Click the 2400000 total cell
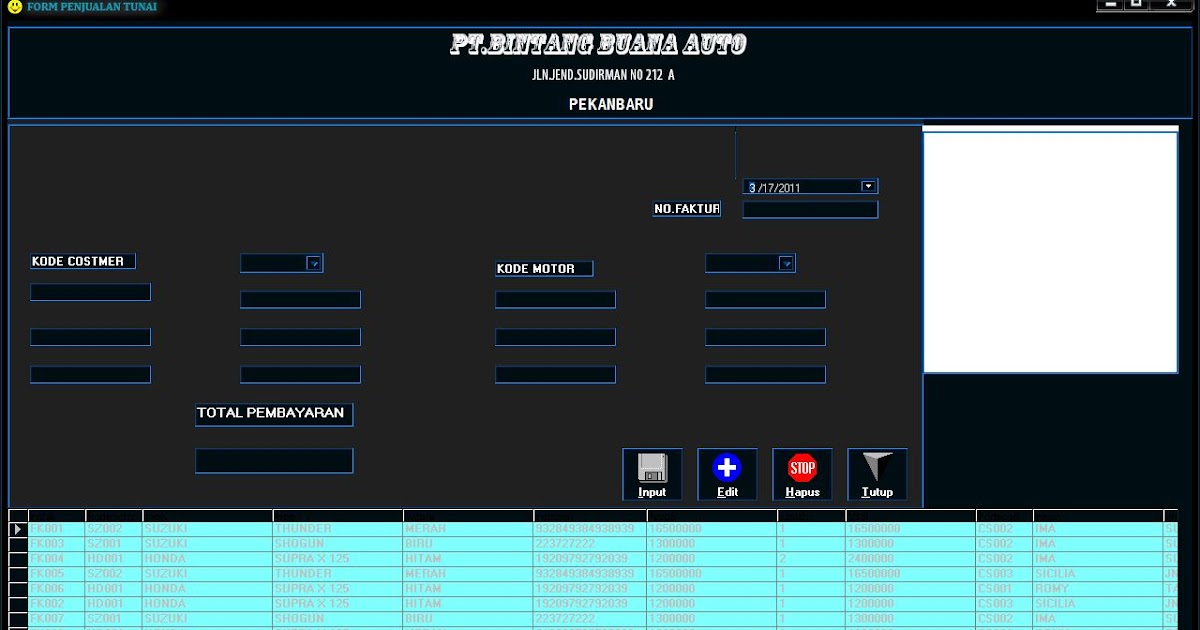 tap(911, 558)
